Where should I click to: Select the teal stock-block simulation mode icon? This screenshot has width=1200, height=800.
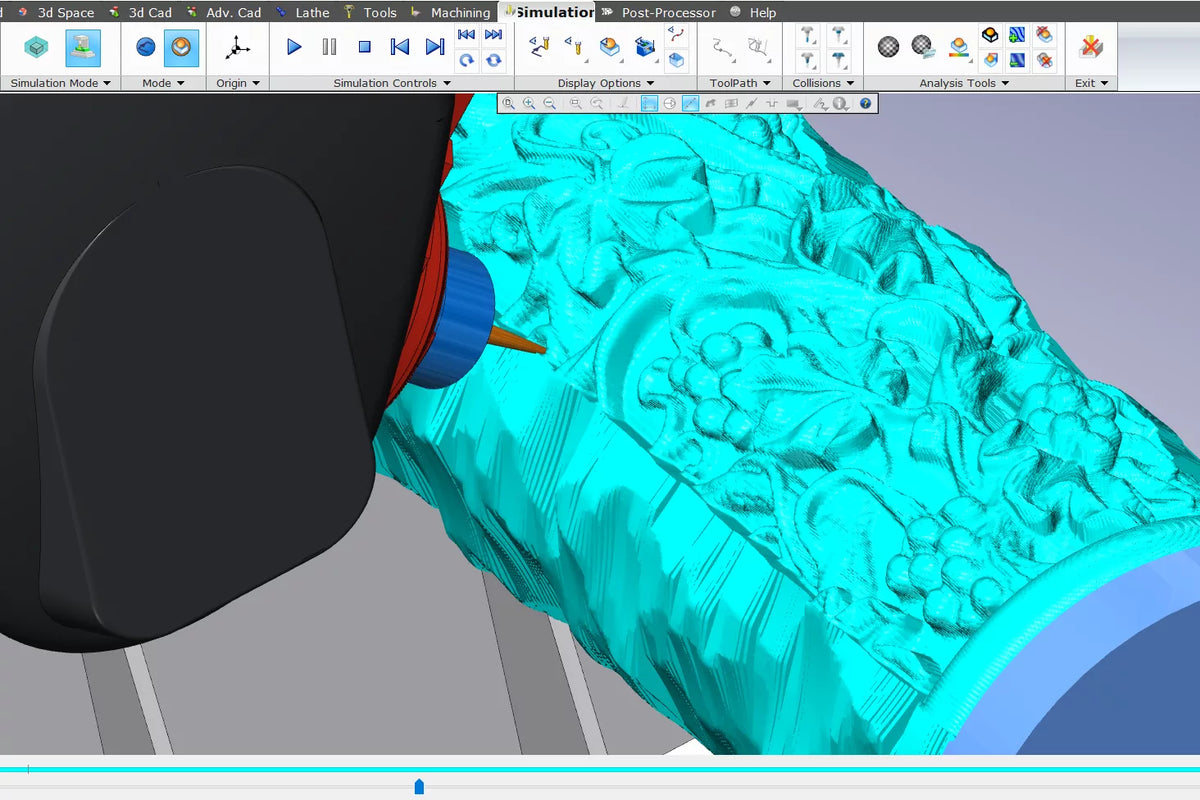[36, 47]
